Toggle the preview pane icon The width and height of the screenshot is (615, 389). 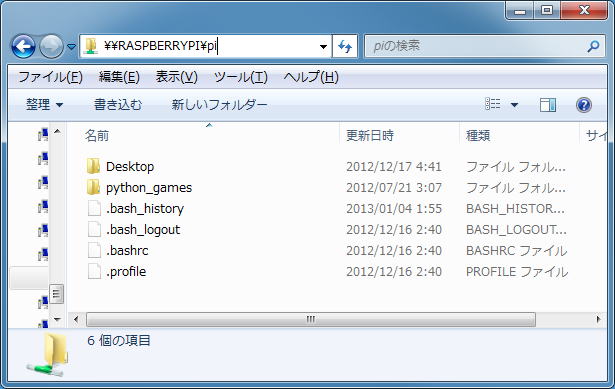[548, 105]
